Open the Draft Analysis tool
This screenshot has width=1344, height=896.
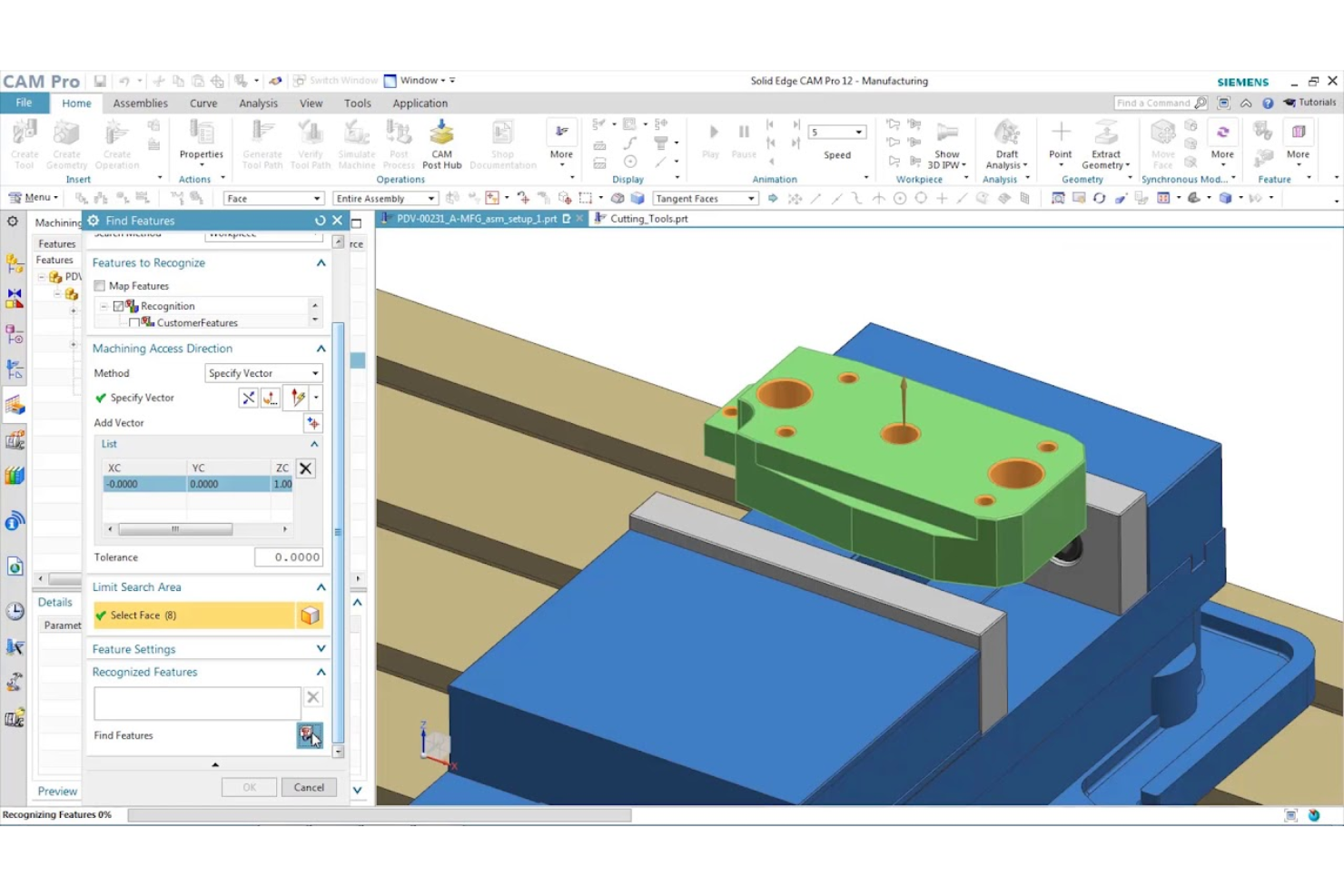pyautogui.click(x=1006, y=143)
